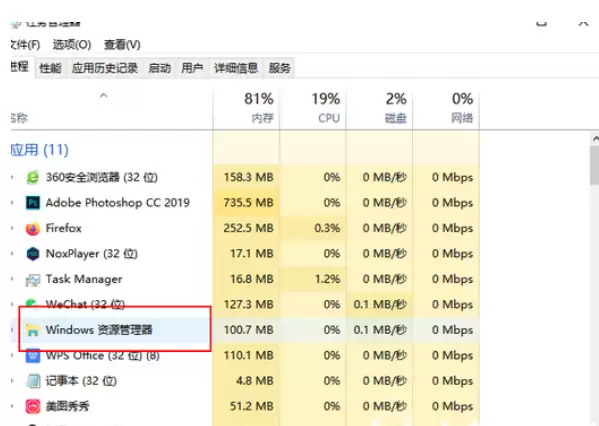599x426 pixels.
Task: Sort by the 内存 81% column header
Action: coord(246,108)
